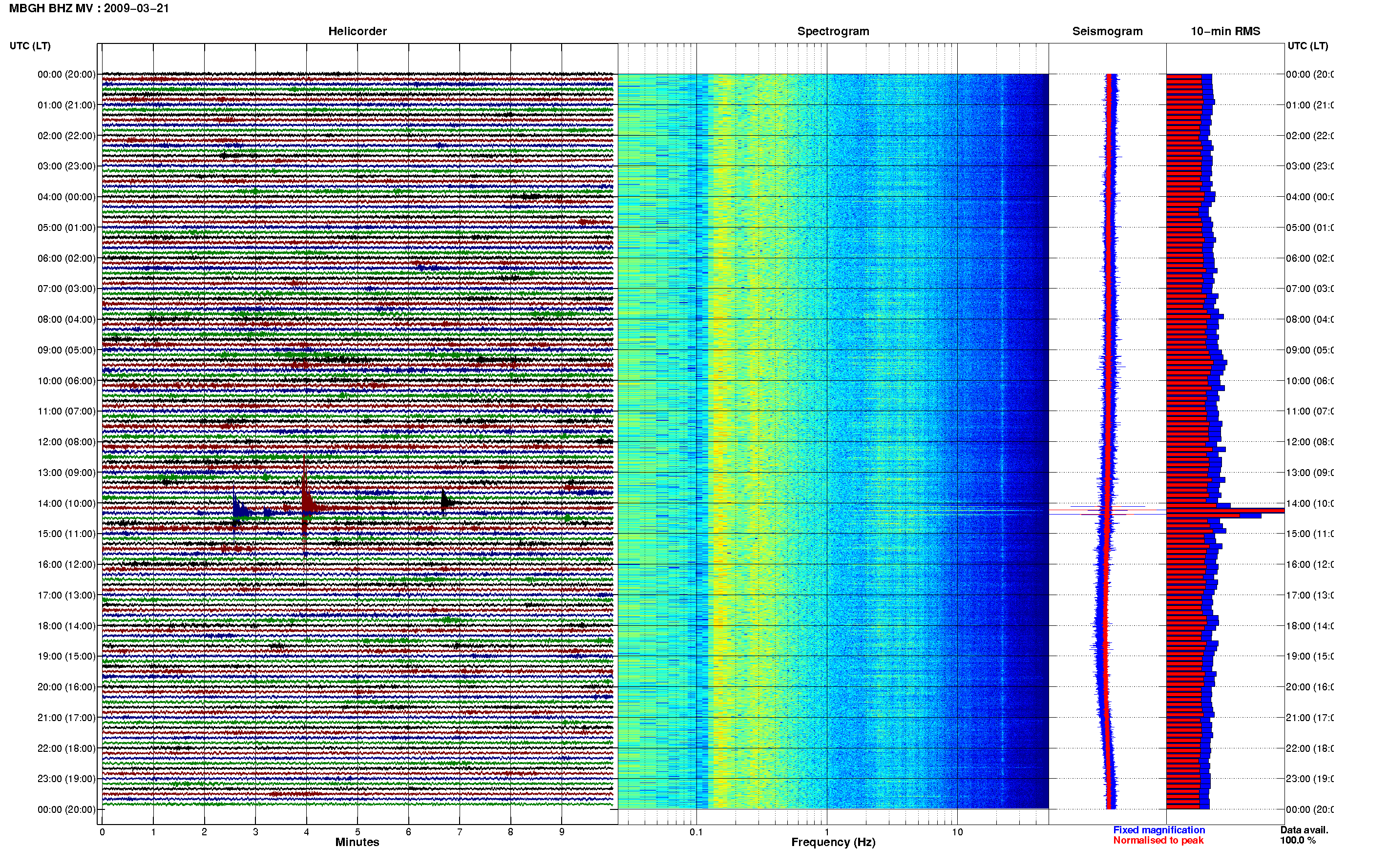1389x868 pixels.
Task: Select the 10-min RMS panel heading
Action: 1225,32
